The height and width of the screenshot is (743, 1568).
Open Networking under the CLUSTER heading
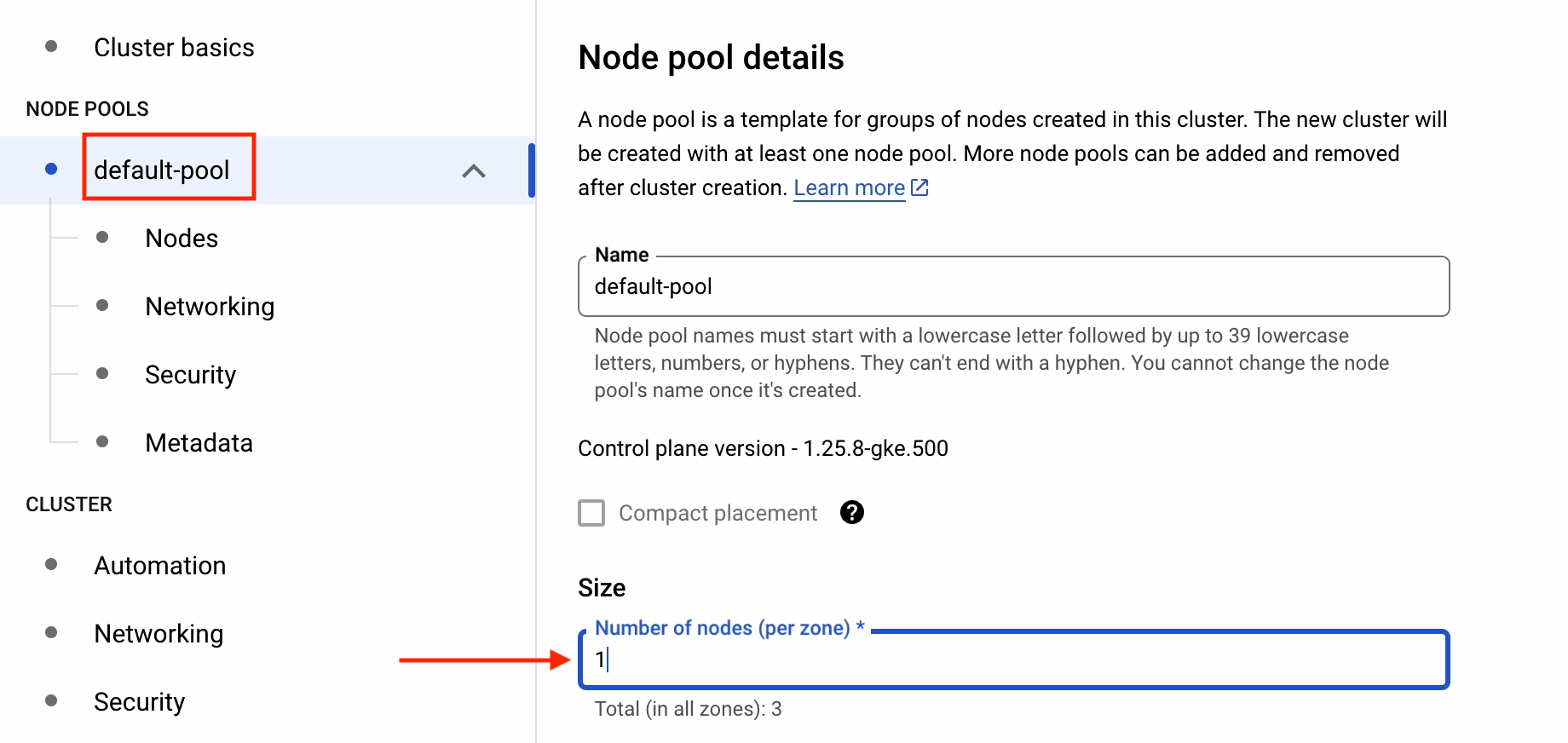[x=159, y=634]
